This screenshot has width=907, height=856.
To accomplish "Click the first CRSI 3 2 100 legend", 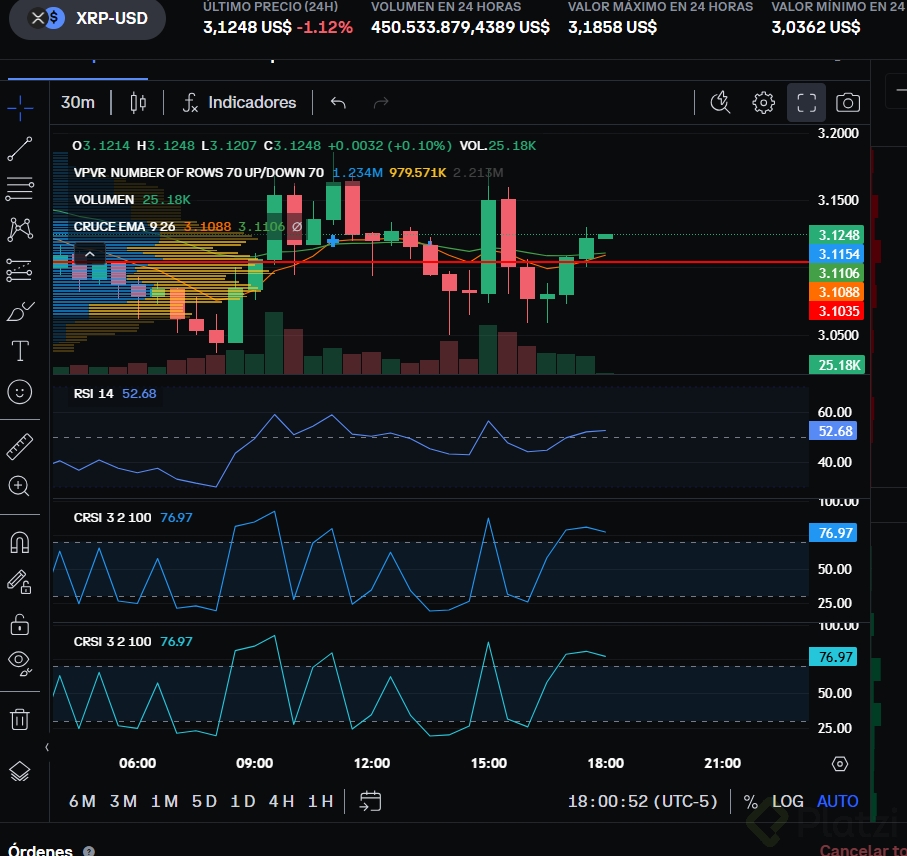I will click(x=112, y=518).
